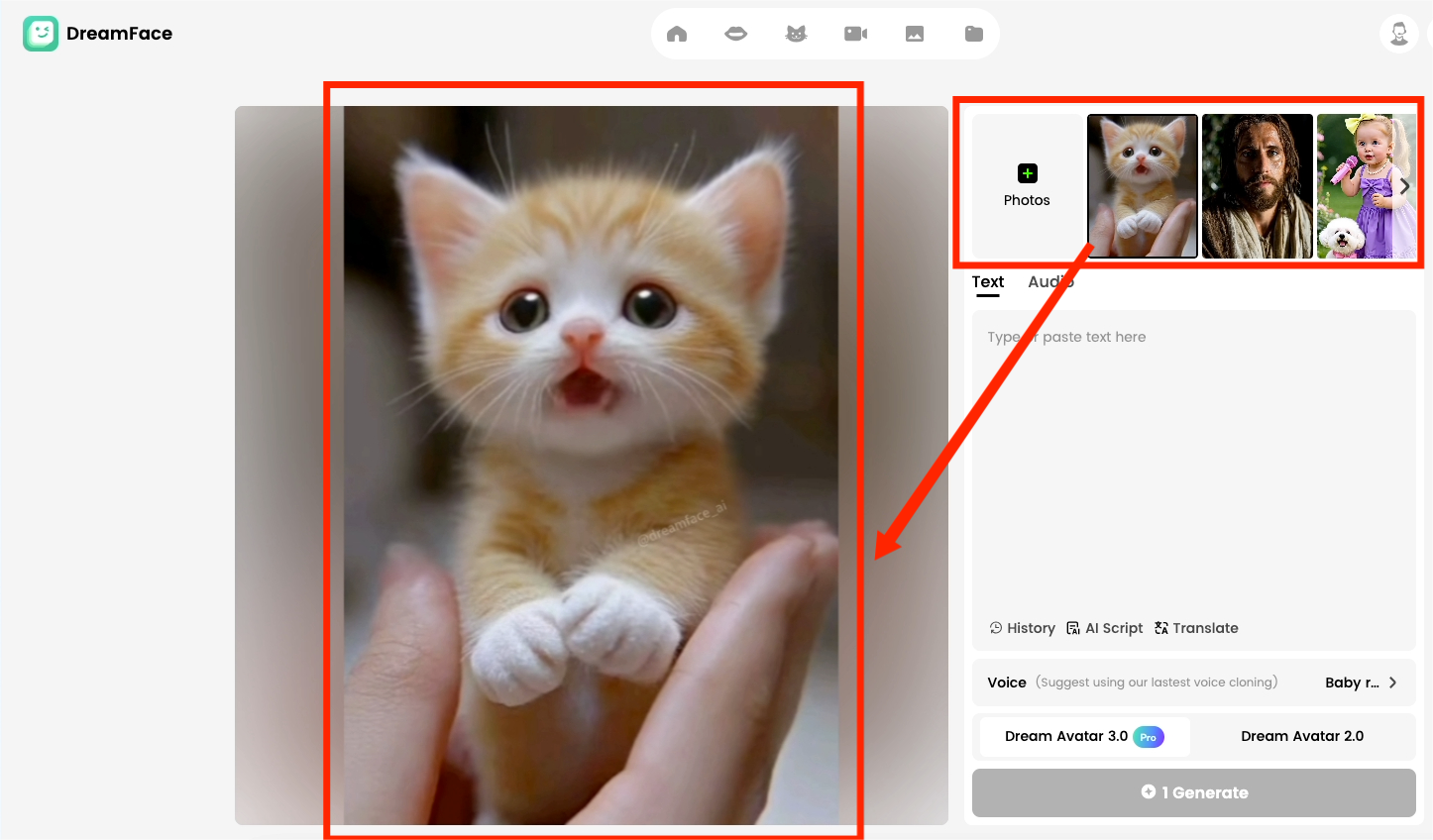Viewport: 1433px width, 840px height.
Task: Select the Text tab
Action: (x=988, y=282)
